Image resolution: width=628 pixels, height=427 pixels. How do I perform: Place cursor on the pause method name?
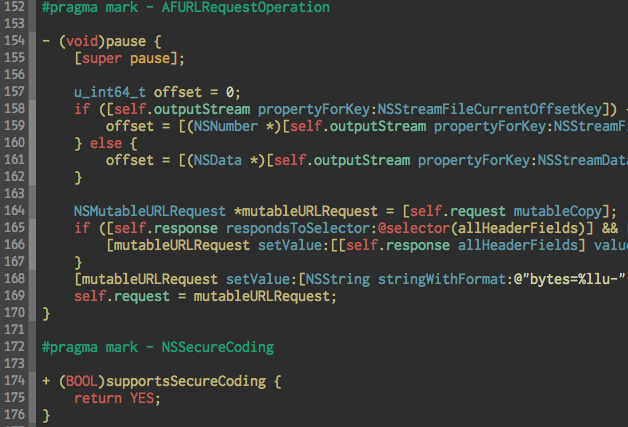(x=126, y=42)
